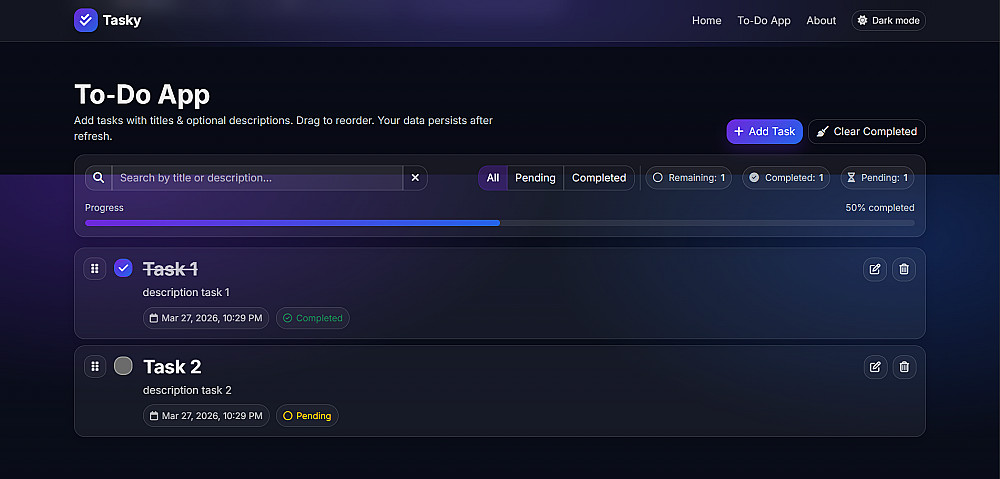The height and width of the screenshot is (479, 1000).
Task: Grab the drag handle of Task 2
Action: [95, 366]
